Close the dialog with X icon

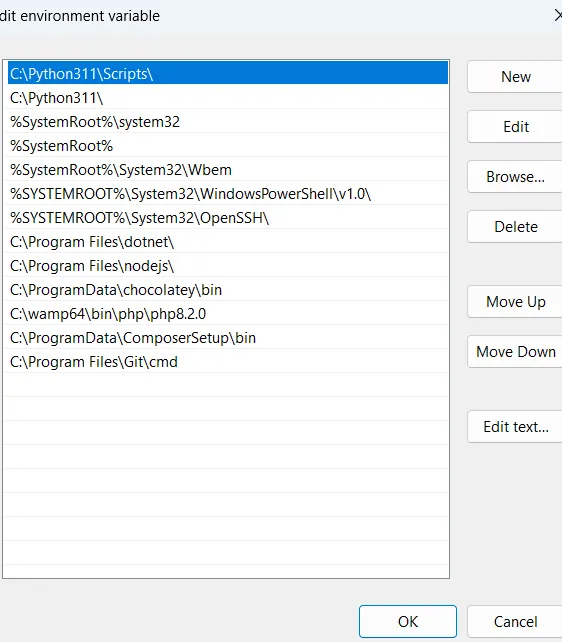coord(558,16)
